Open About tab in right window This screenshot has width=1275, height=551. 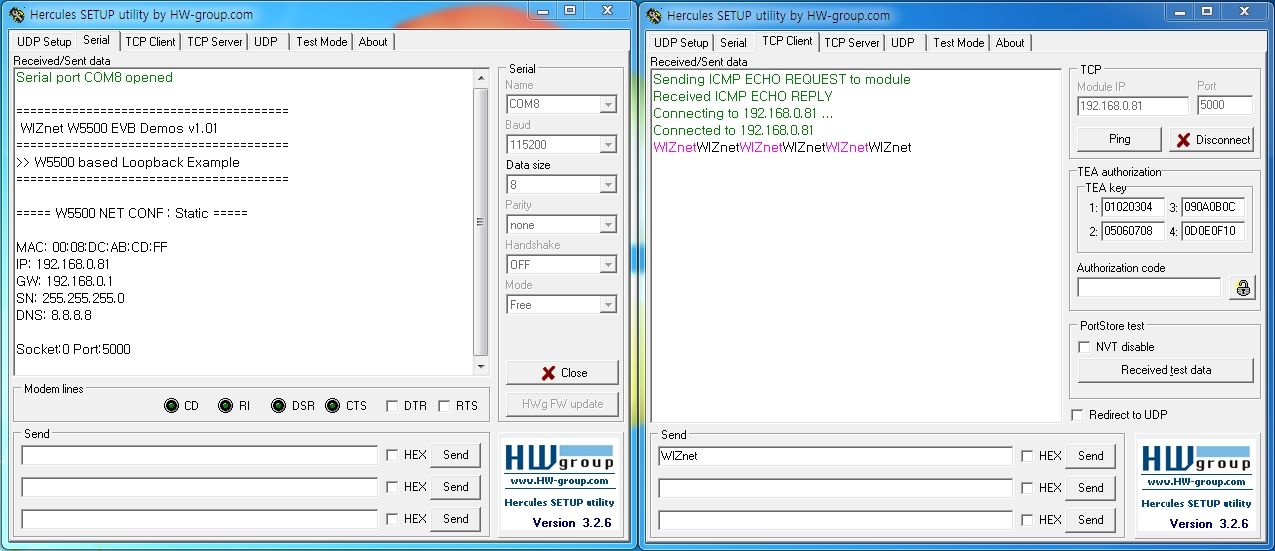pos(1010,43)
